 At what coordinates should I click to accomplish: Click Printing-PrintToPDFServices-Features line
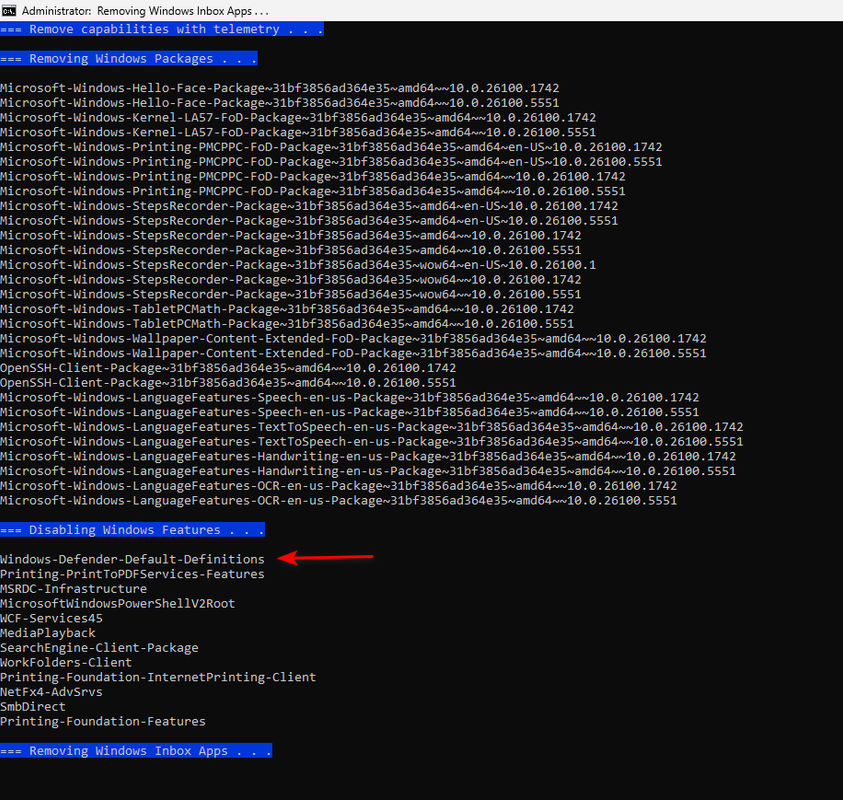point(132,574)
